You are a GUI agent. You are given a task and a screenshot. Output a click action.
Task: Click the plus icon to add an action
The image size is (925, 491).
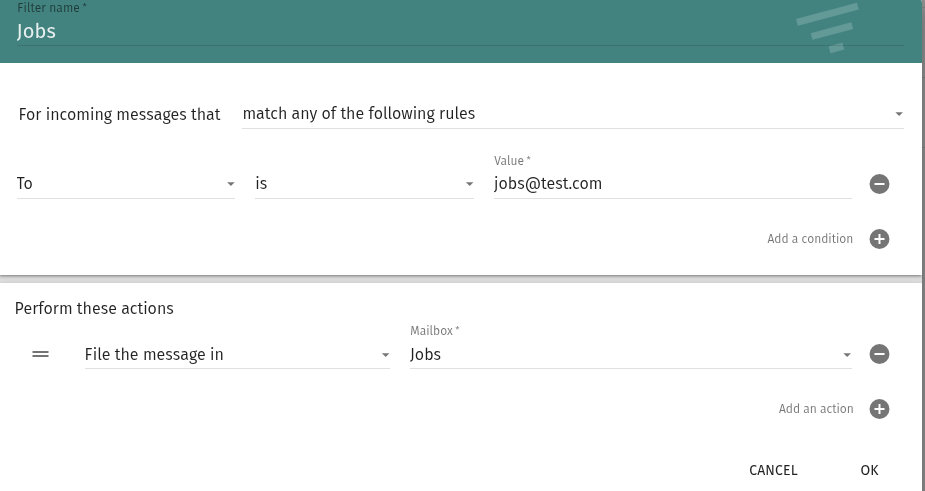point(879,409)
